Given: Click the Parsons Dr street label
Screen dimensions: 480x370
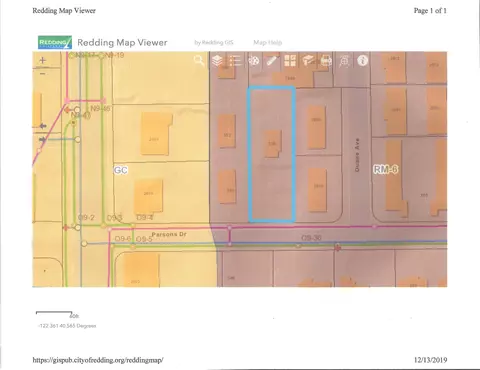Looking at the screenshot, I should pyautogui.click(x=169, y=234).
